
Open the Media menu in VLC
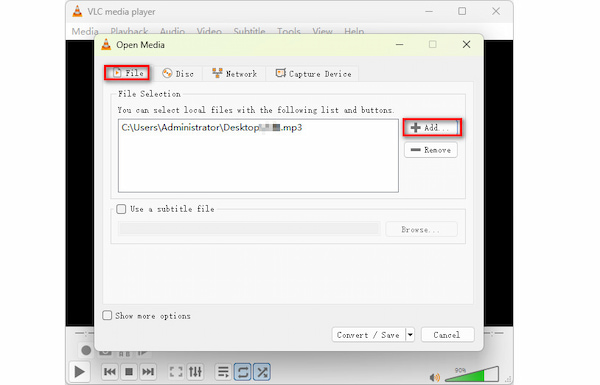(85, 31)
